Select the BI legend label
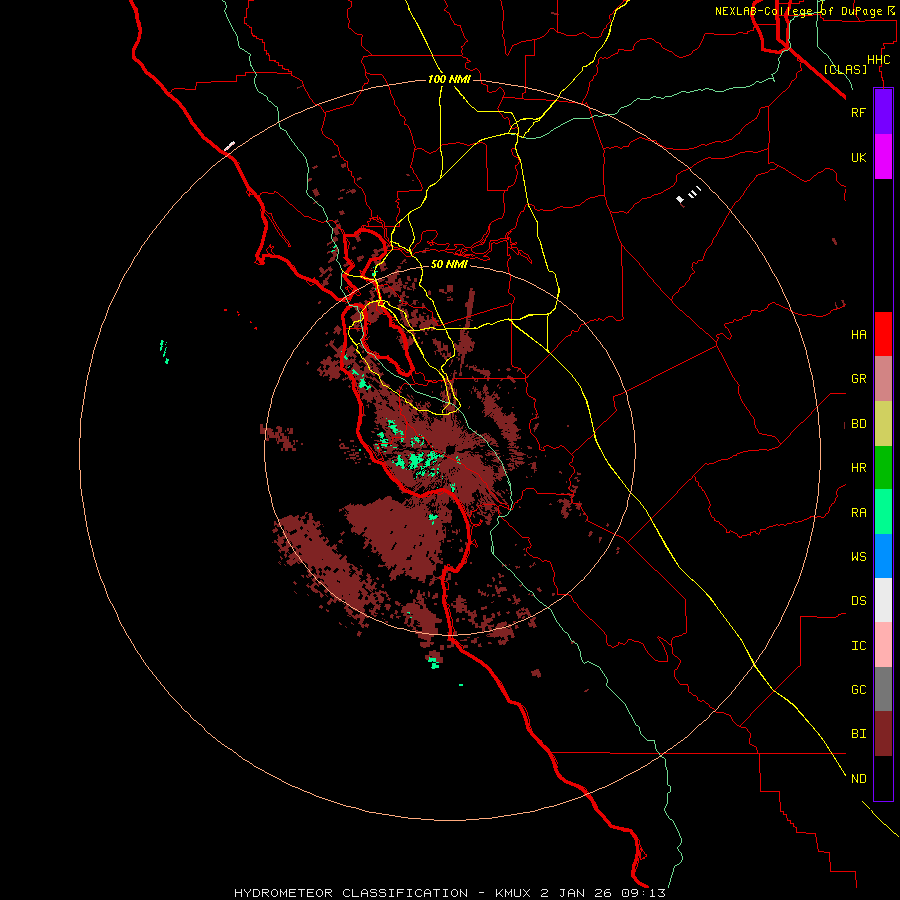900x900 pixels. click(858, 734)
